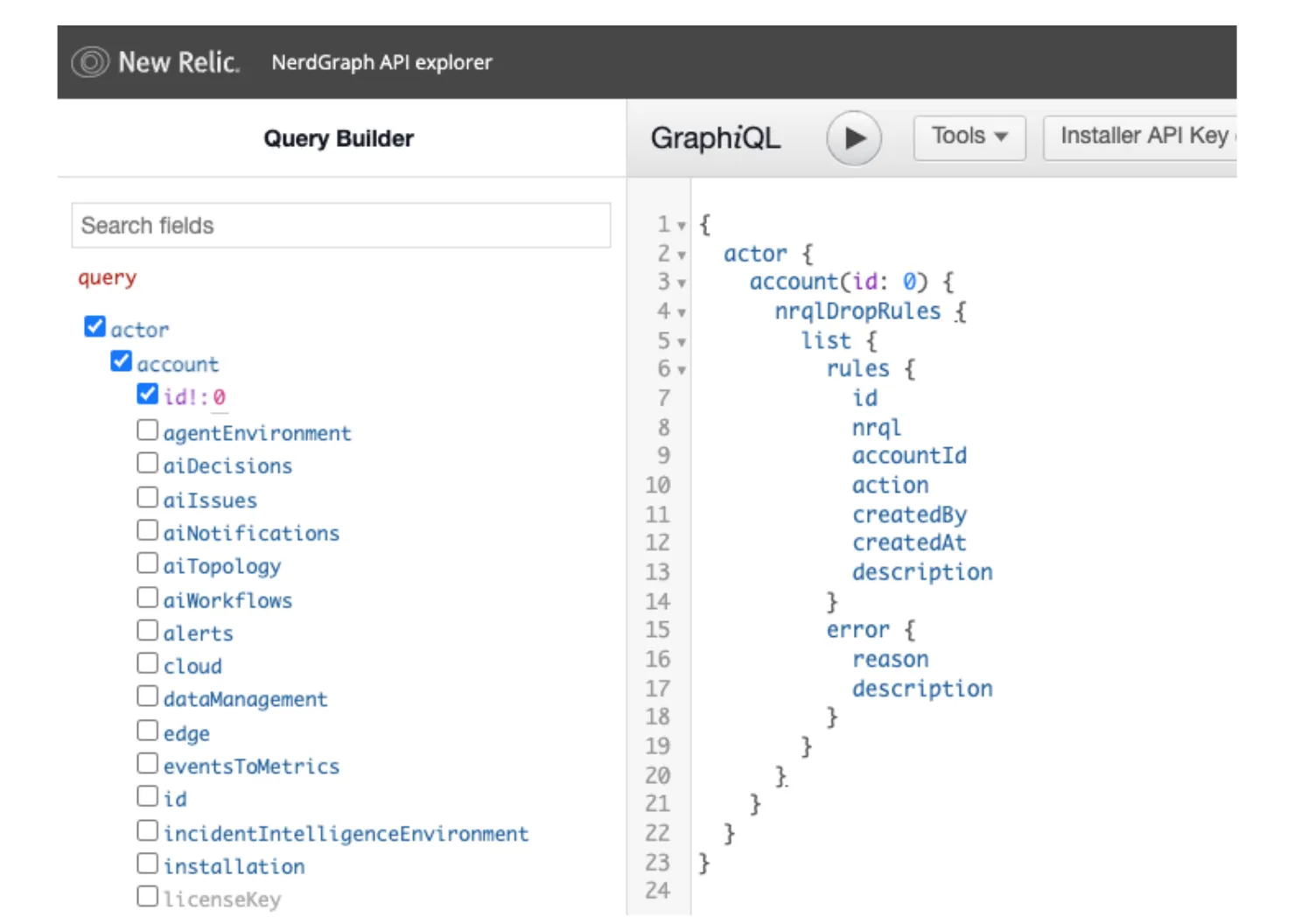Open the Tools dropdown
Viewport: 1294px width, 924px height.
click(x=969, y=136)
